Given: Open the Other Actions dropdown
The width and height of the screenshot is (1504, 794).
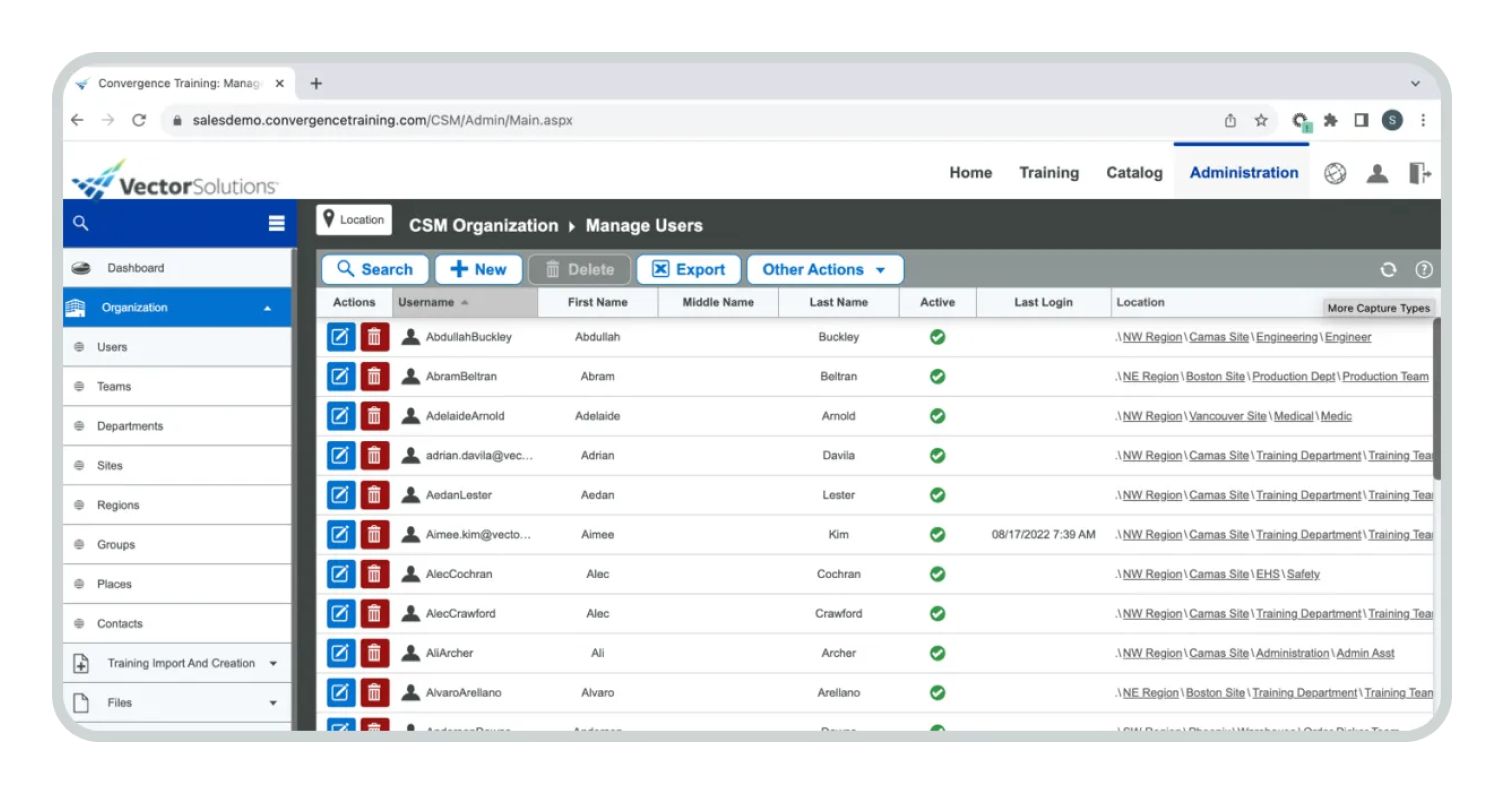Looking at the screenshot, I should point(825,270).
